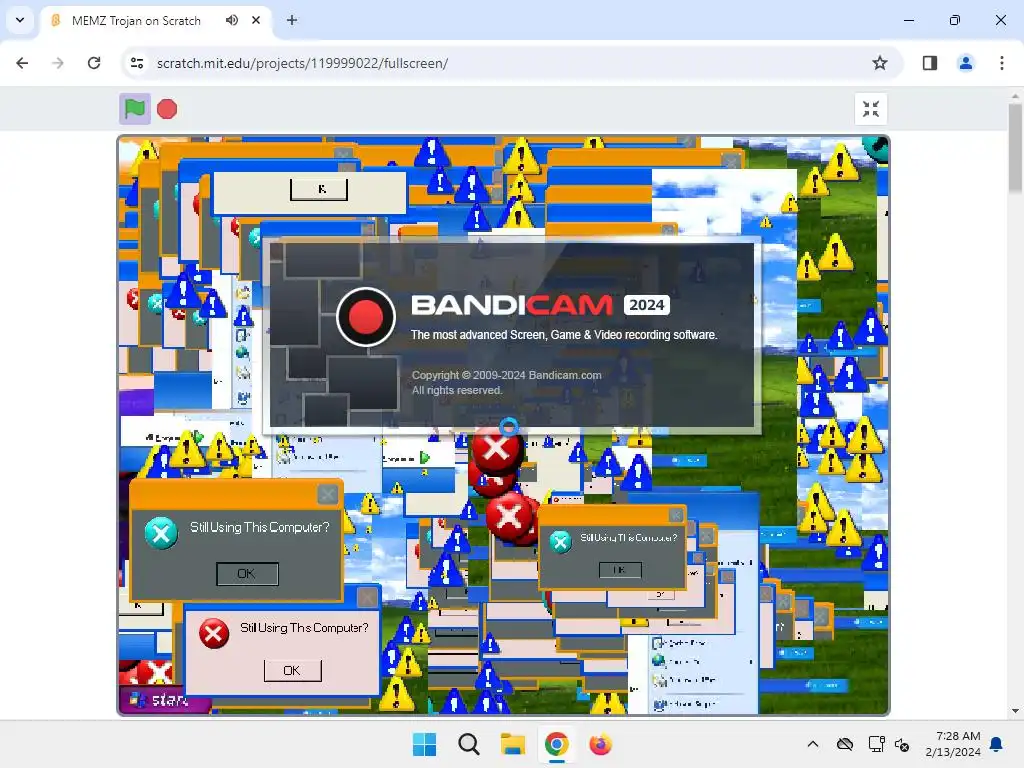Open Windows Search from taskbar

point(468,744)
